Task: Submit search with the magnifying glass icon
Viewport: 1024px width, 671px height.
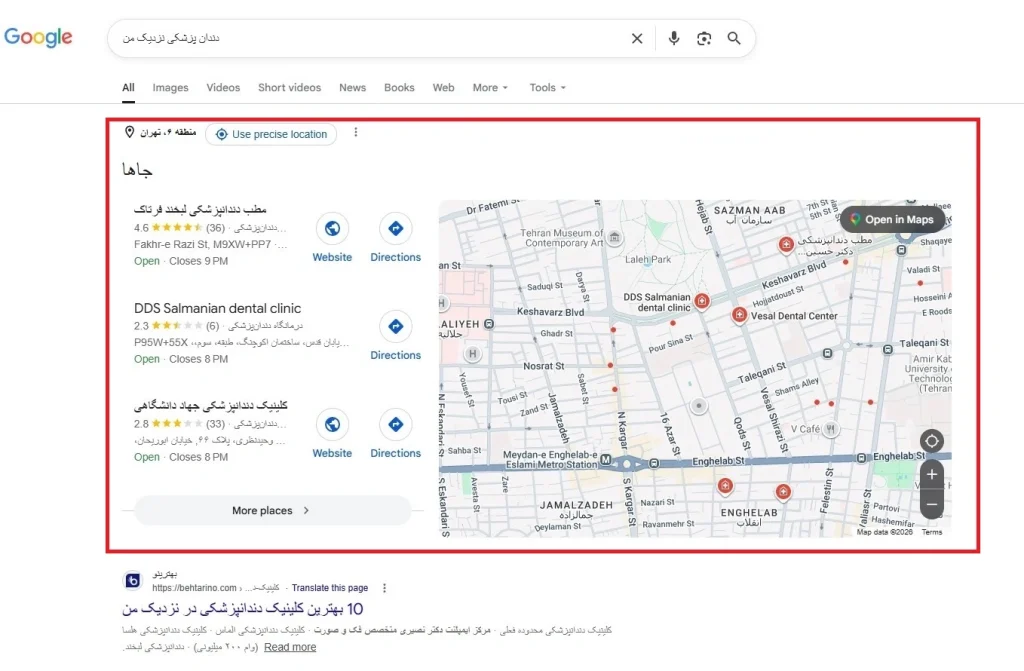Action: tap(733, 39)
